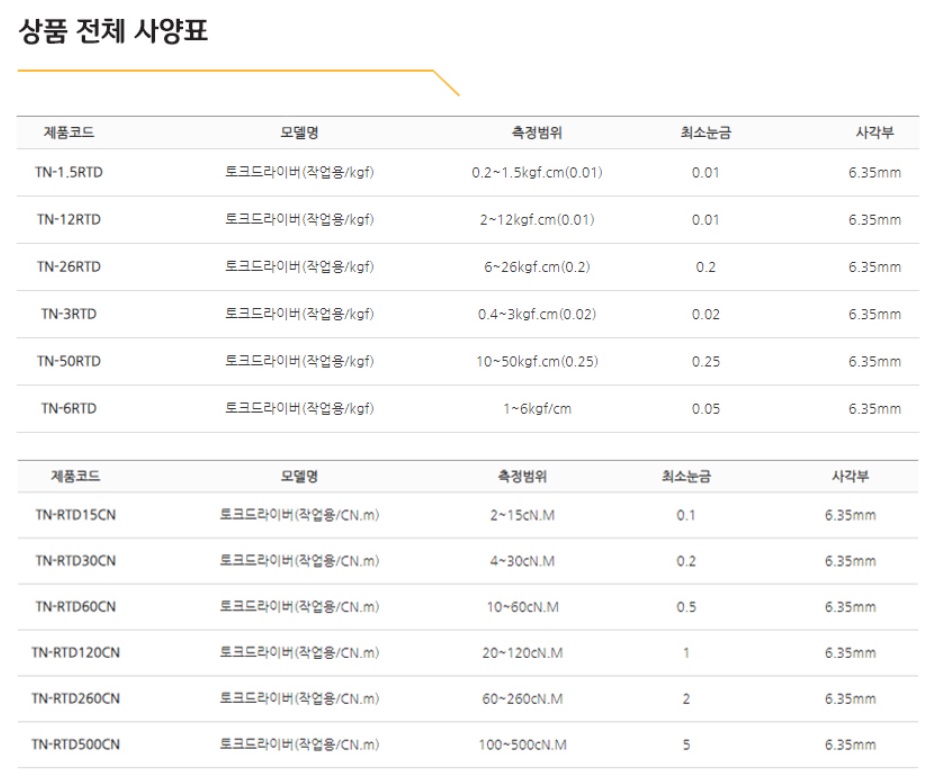The width and height of the screenshot is (938, 778).
Task: Select product code TN-RTD30CN
Action: pyautogui.click(x=75, y=561)
